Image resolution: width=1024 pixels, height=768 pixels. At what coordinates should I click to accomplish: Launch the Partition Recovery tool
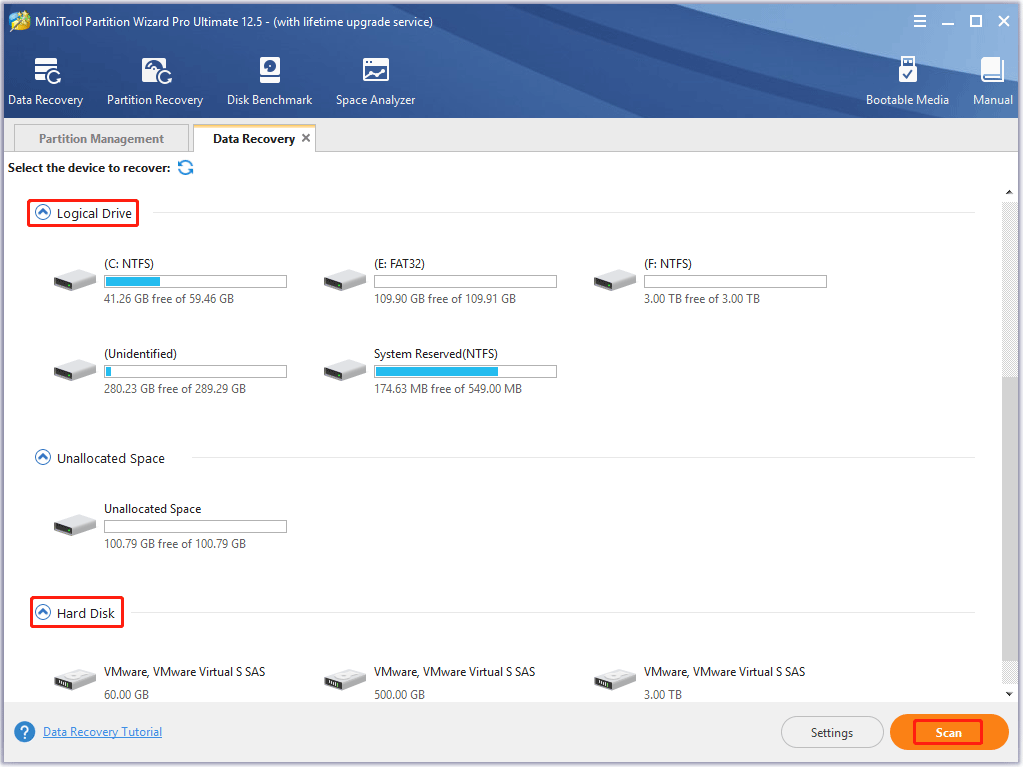click(x=155, y=82)
